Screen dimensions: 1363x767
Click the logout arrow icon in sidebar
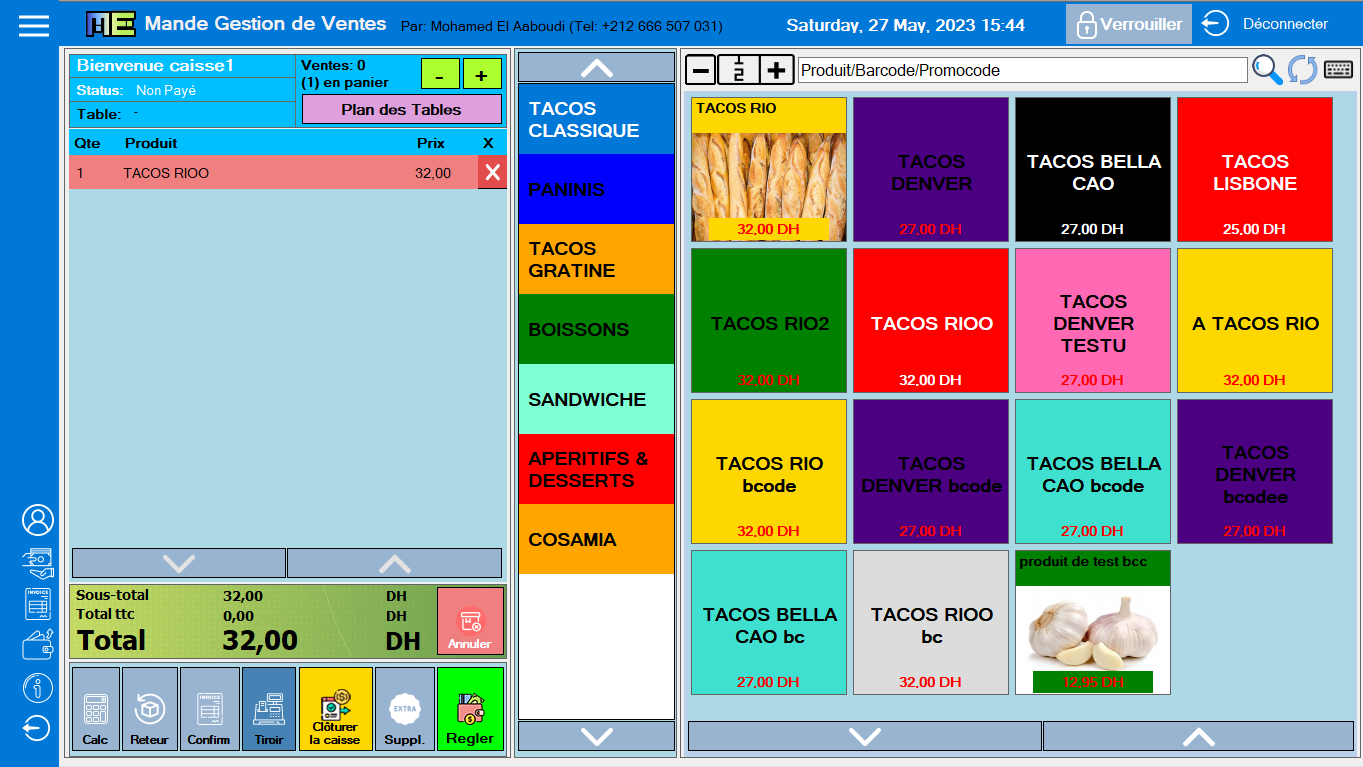point(38,728)
